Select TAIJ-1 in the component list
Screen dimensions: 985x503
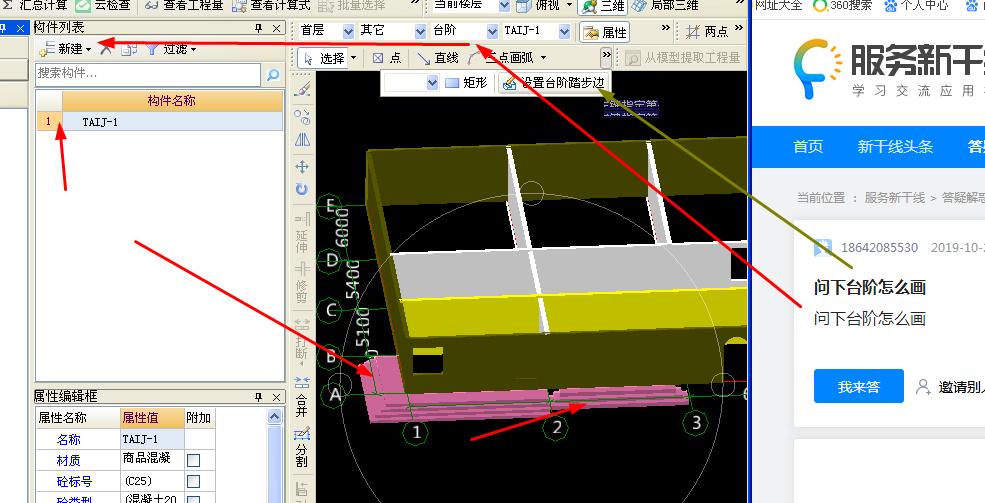tap(172, 122)
